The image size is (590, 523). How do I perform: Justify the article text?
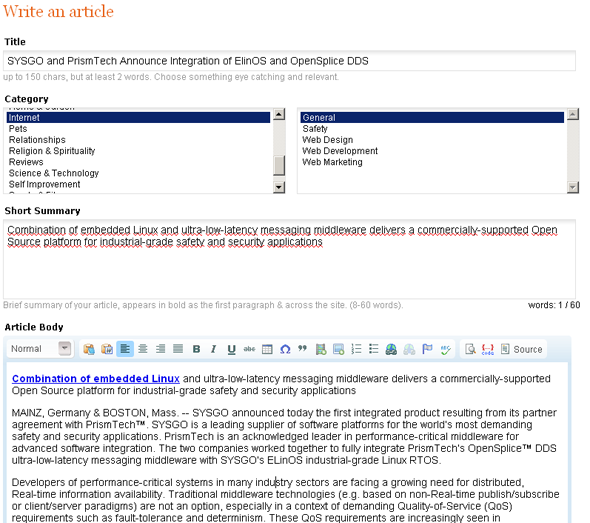click(x=178, y=349)
